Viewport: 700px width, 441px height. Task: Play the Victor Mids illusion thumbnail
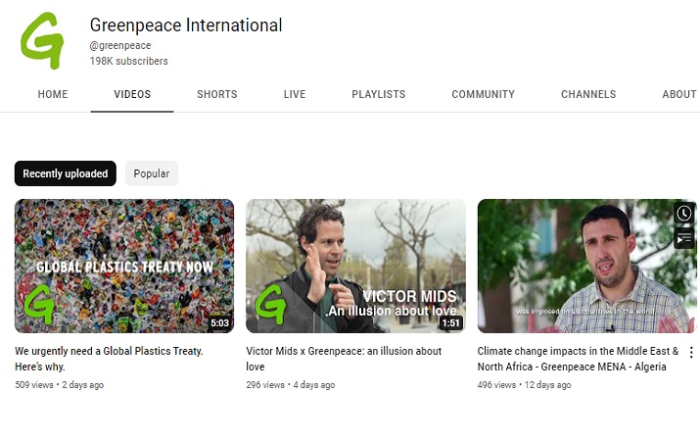pyautogui.click(x=355, y=266)
